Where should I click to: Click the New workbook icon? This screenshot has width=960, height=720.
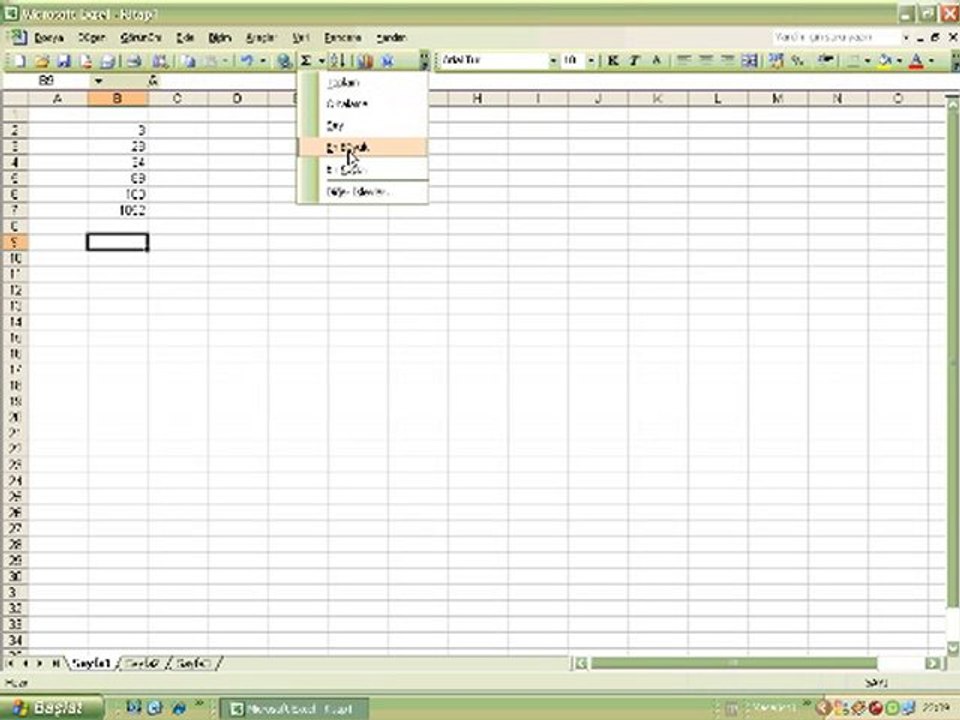[20, 61]
